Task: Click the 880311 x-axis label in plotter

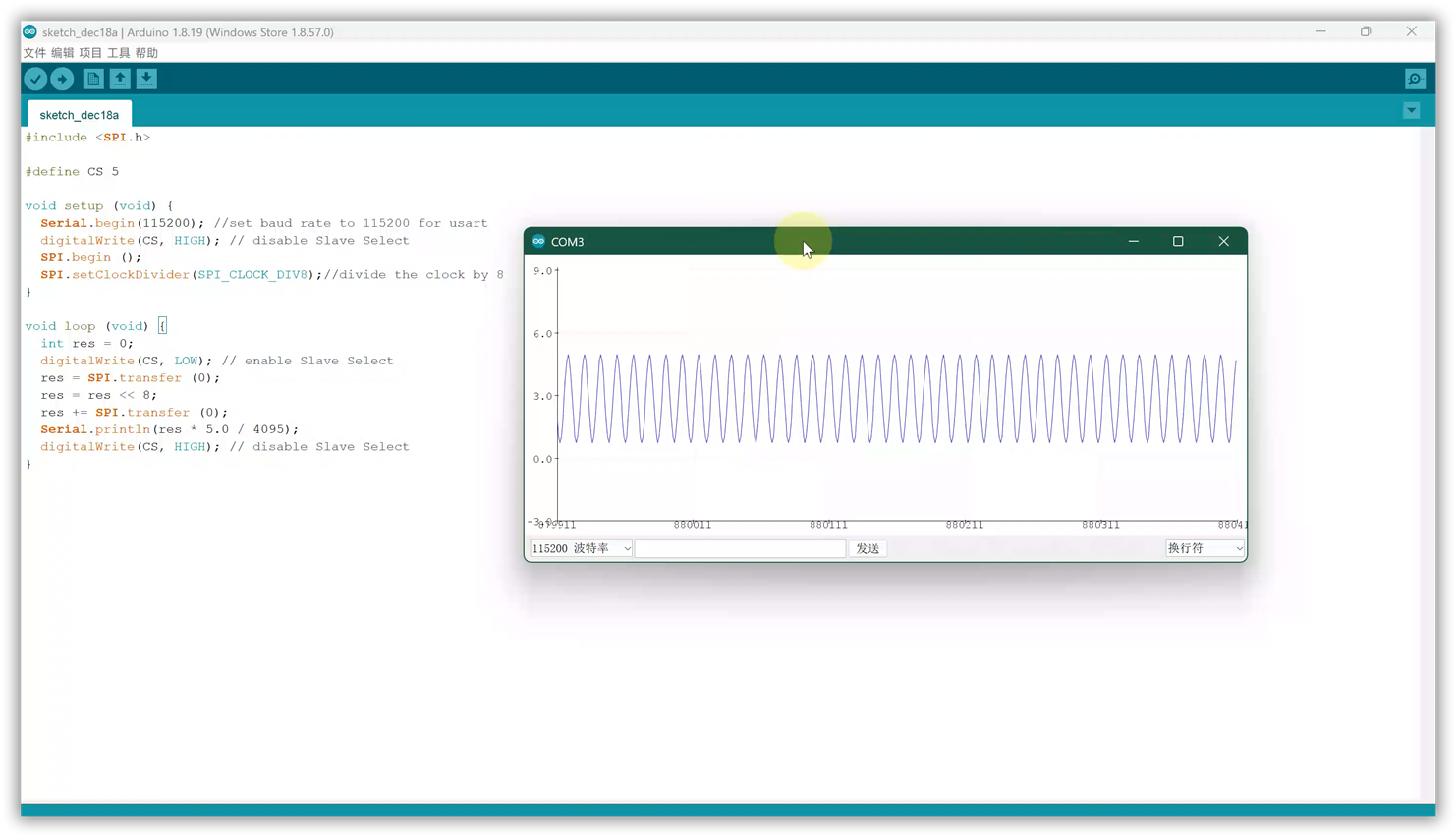Action: 1100,525
